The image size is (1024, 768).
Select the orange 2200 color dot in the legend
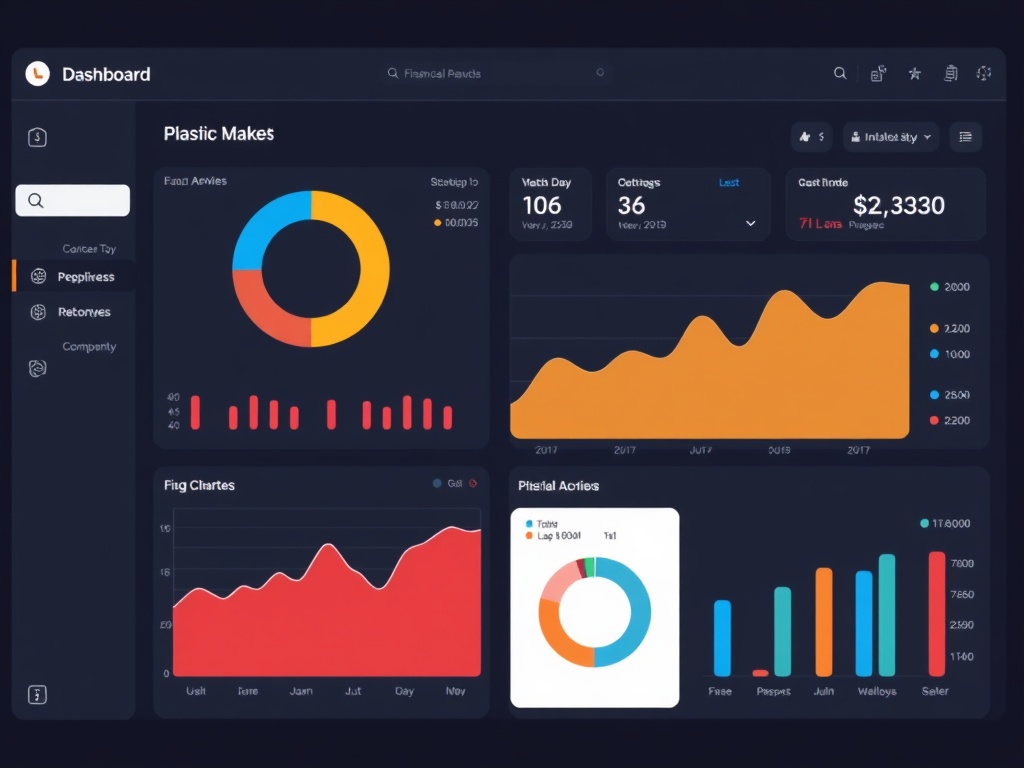tap(934, 328)
